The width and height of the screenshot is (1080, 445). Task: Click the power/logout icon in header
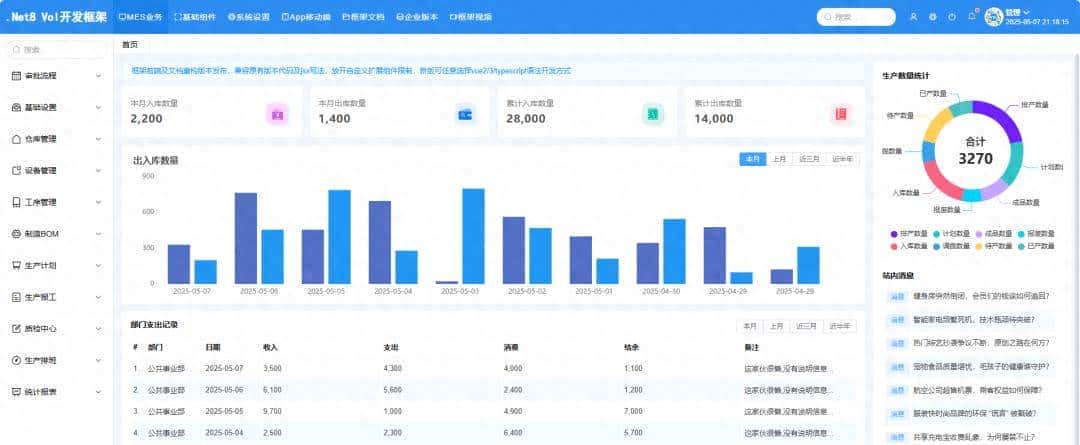(951, 17)
